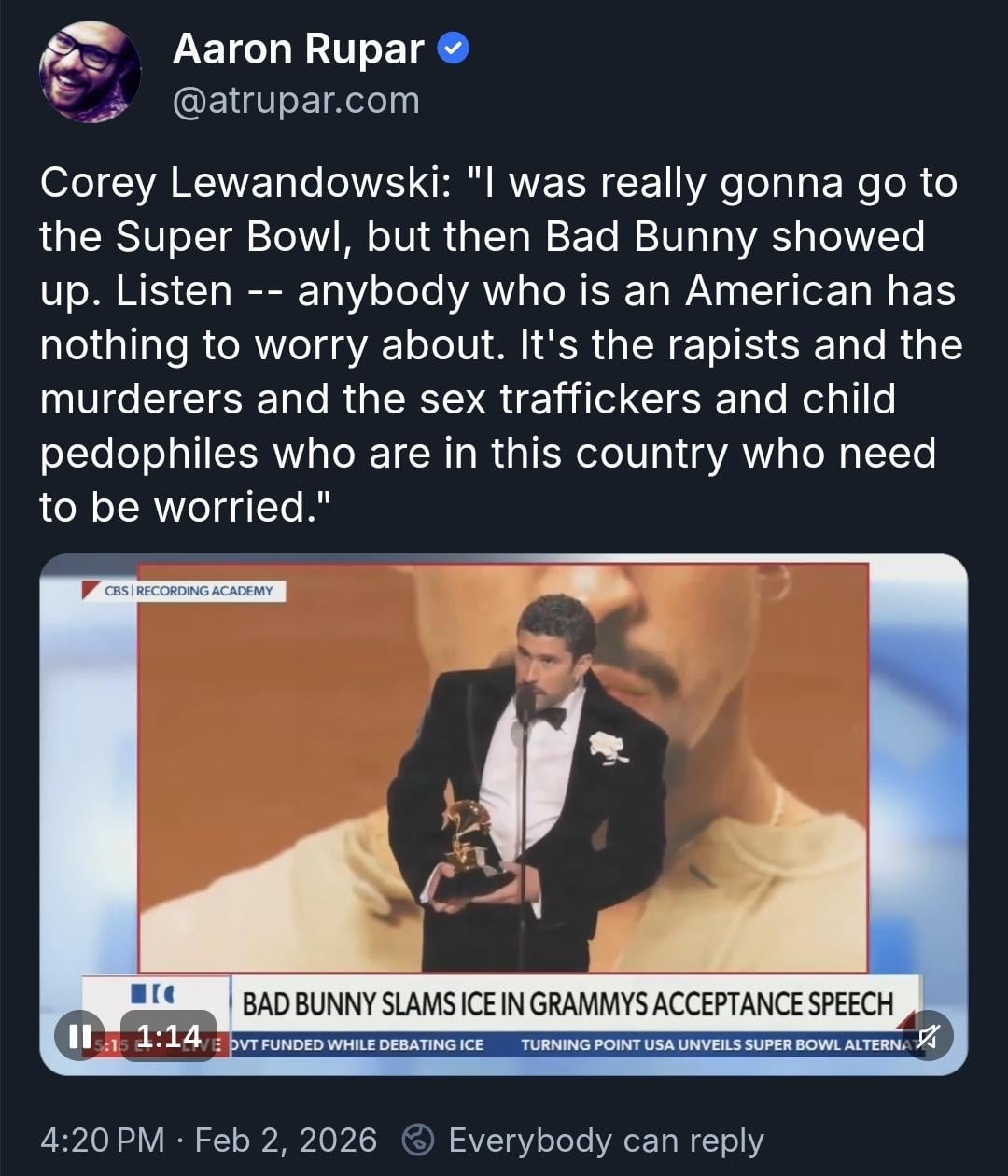Open the Aaron Rupar display name
1008x1176 pixels.
point(299,49)
